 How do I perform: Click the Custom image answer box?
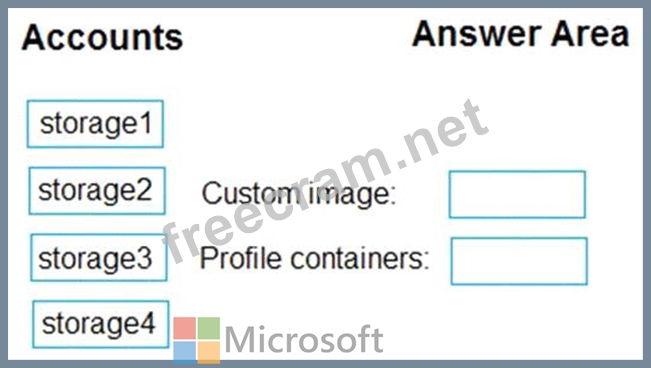click(517, 194)
